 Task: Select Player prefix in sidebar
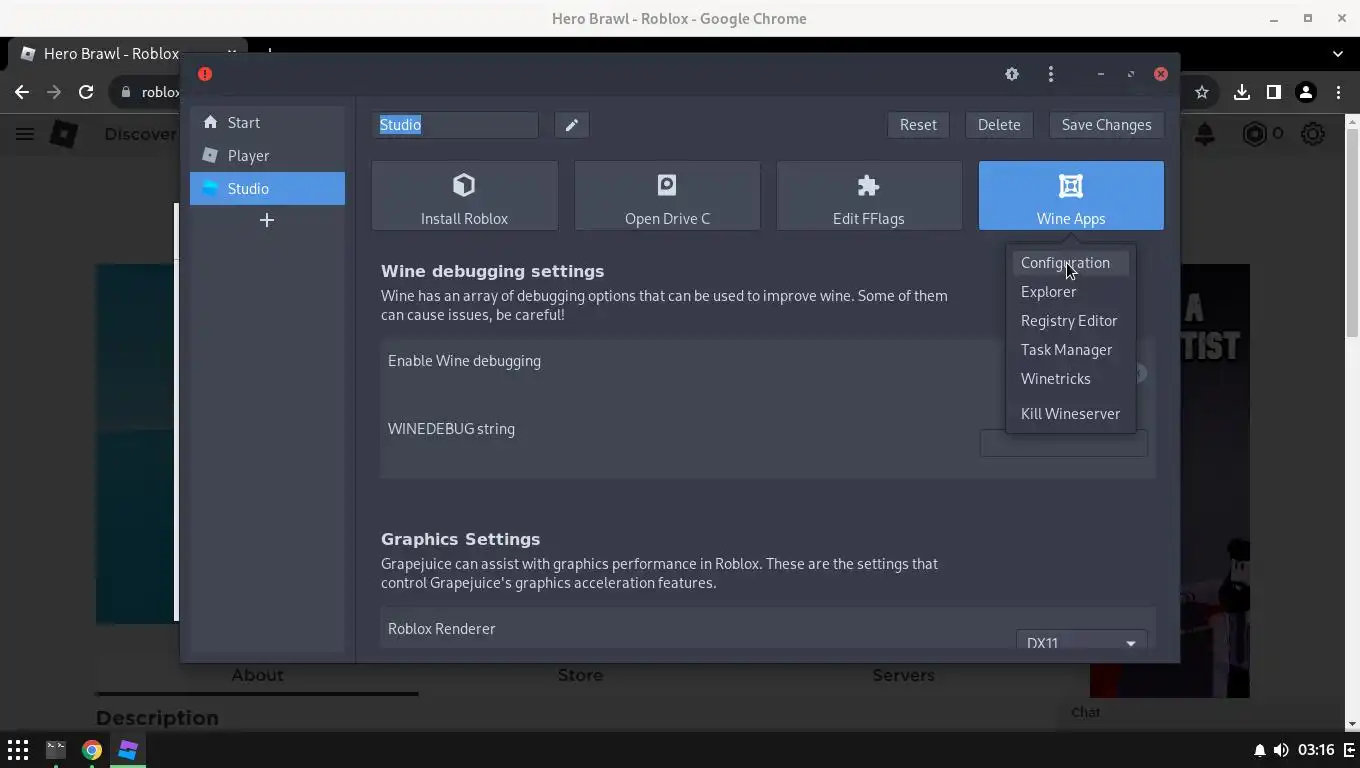click(x=267, y=156)
